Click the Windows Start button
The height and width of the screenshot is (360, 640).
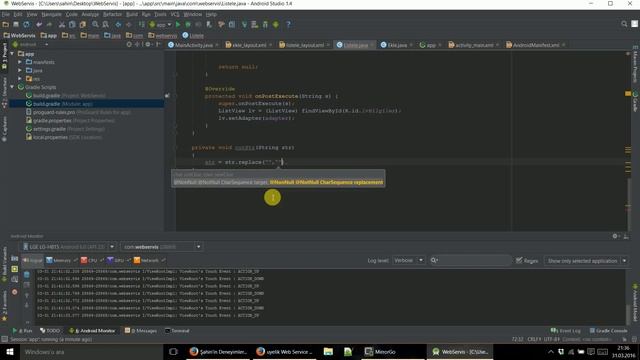click(9, 352)
